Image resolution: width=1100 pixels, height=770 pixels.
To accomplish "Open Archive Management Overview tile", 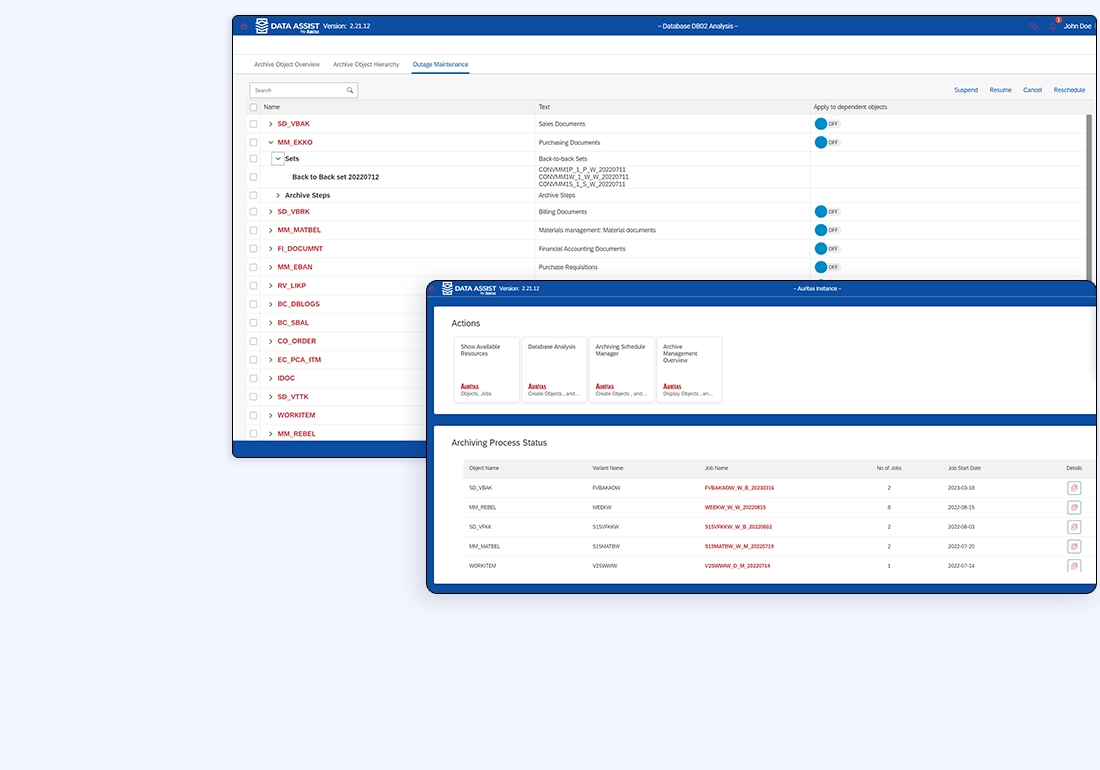I will [689, 370].
